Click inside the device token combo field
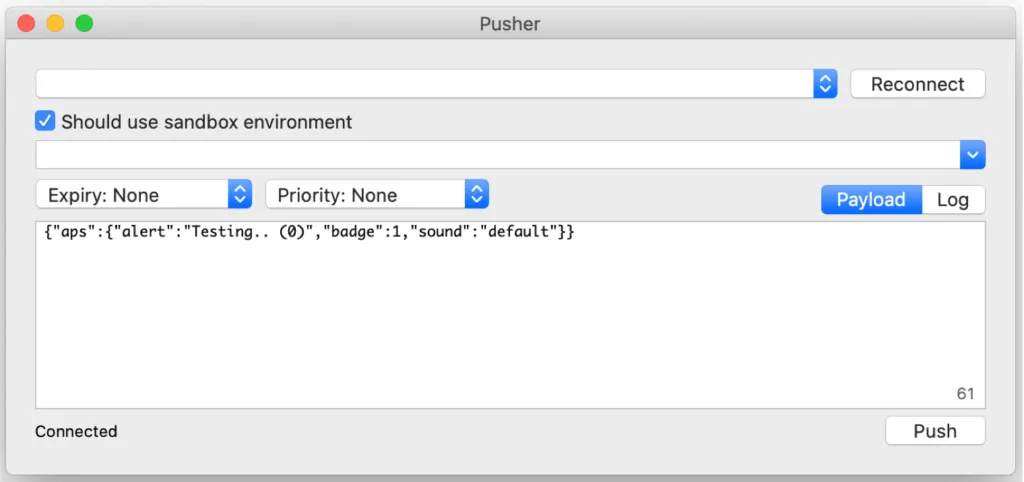This screenshot has height=482, width=1024. click(x=497, y=155)
